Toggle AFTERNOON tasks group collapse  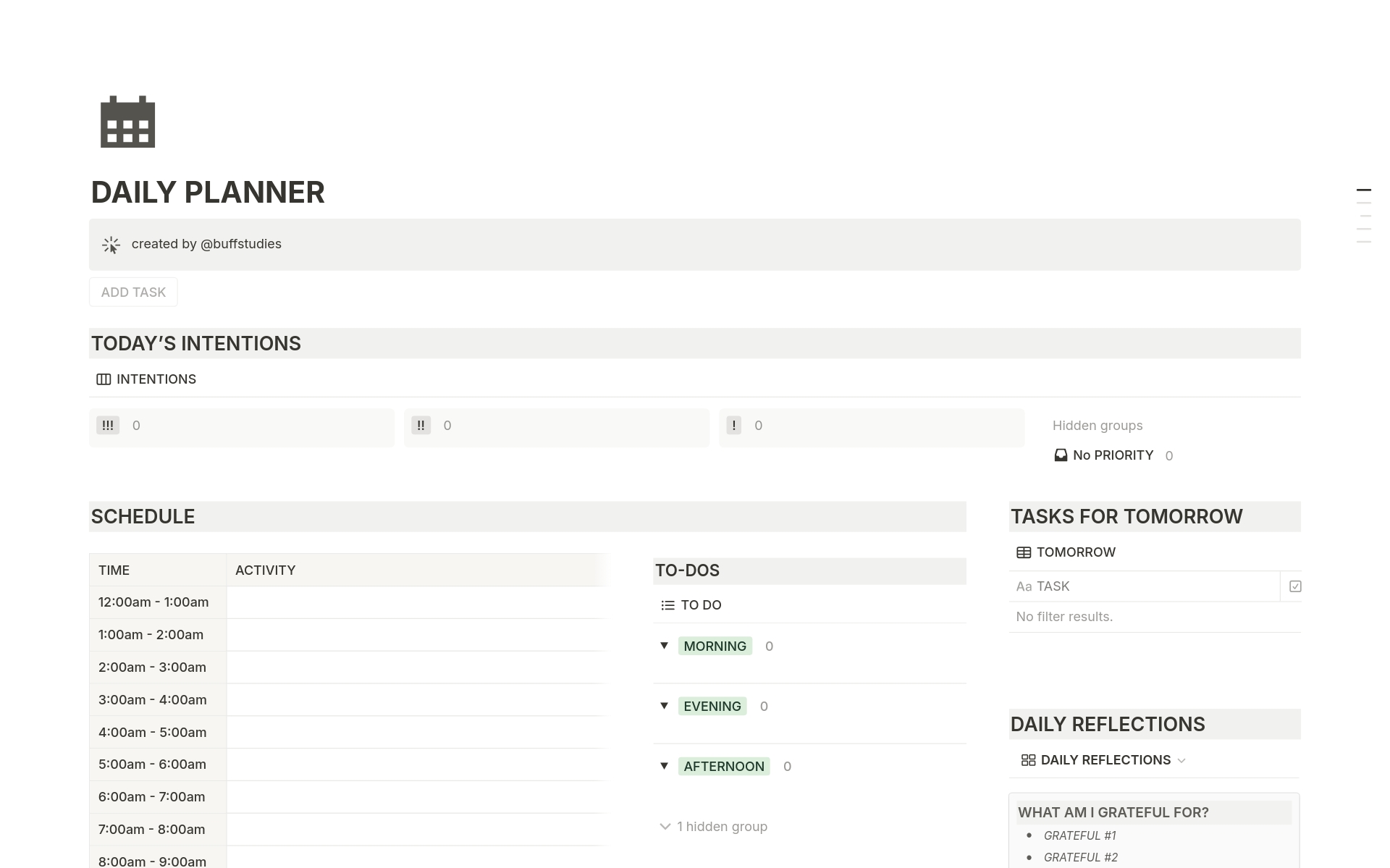pyautogui.click(x=665, y=766)
